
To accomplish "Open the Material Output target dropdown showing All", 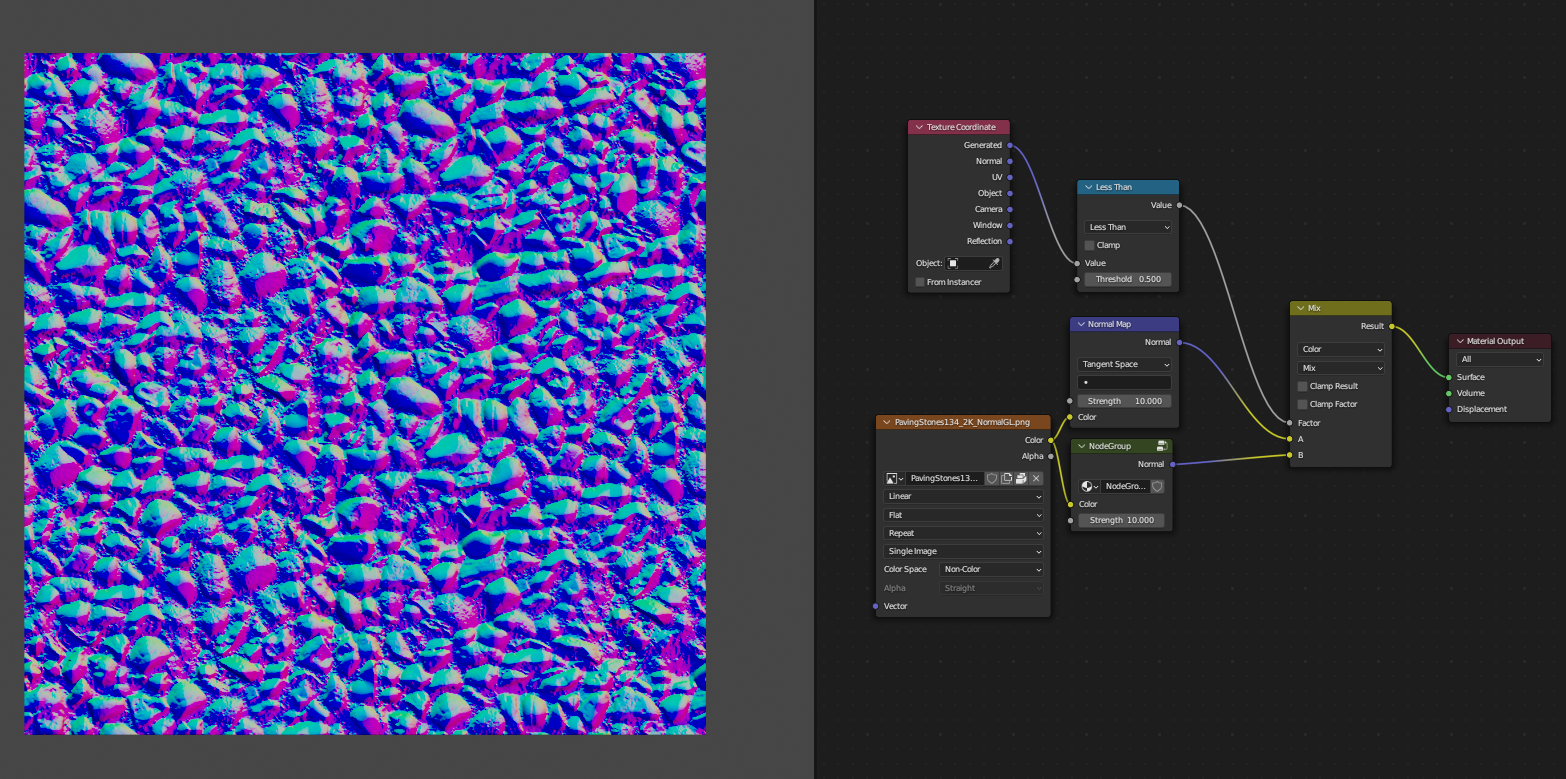I will [x=1500, y=359].
